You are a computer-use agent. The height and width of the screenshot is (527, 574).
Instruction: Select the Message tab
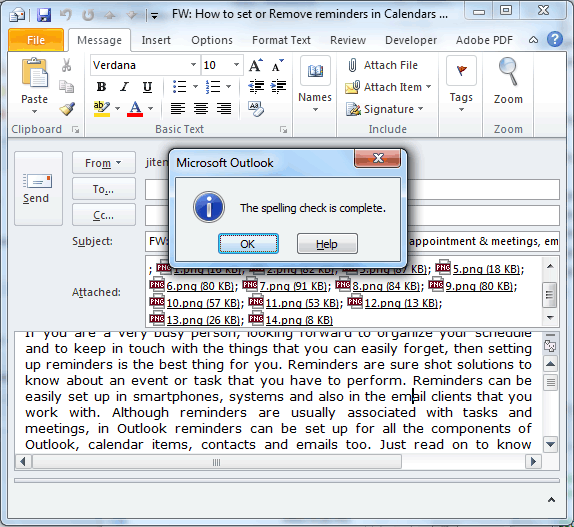click(x=99, y=40)
